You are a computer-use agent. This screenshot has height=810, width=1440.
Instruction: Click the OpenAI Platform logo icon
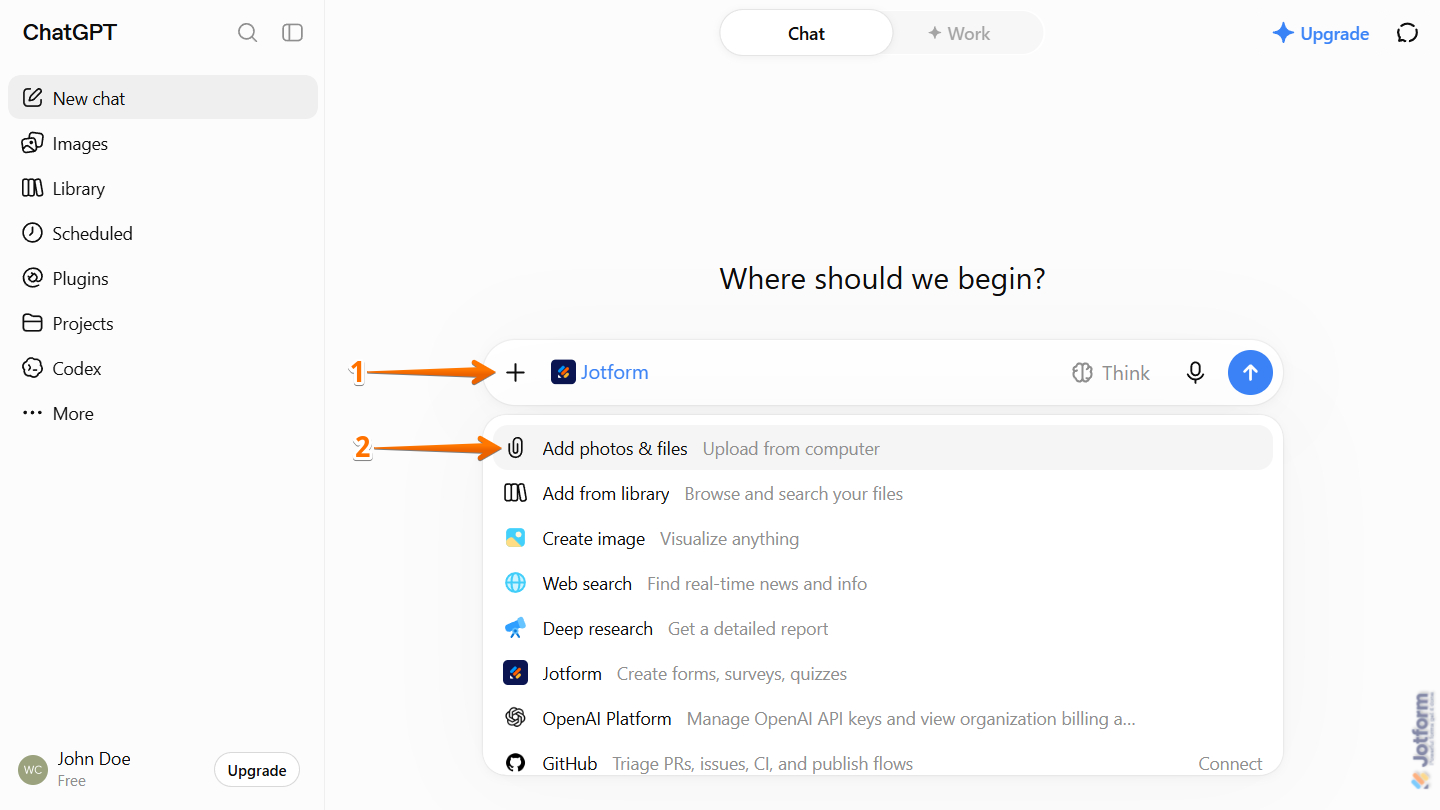pyautogui.click(x=515, y=718)
